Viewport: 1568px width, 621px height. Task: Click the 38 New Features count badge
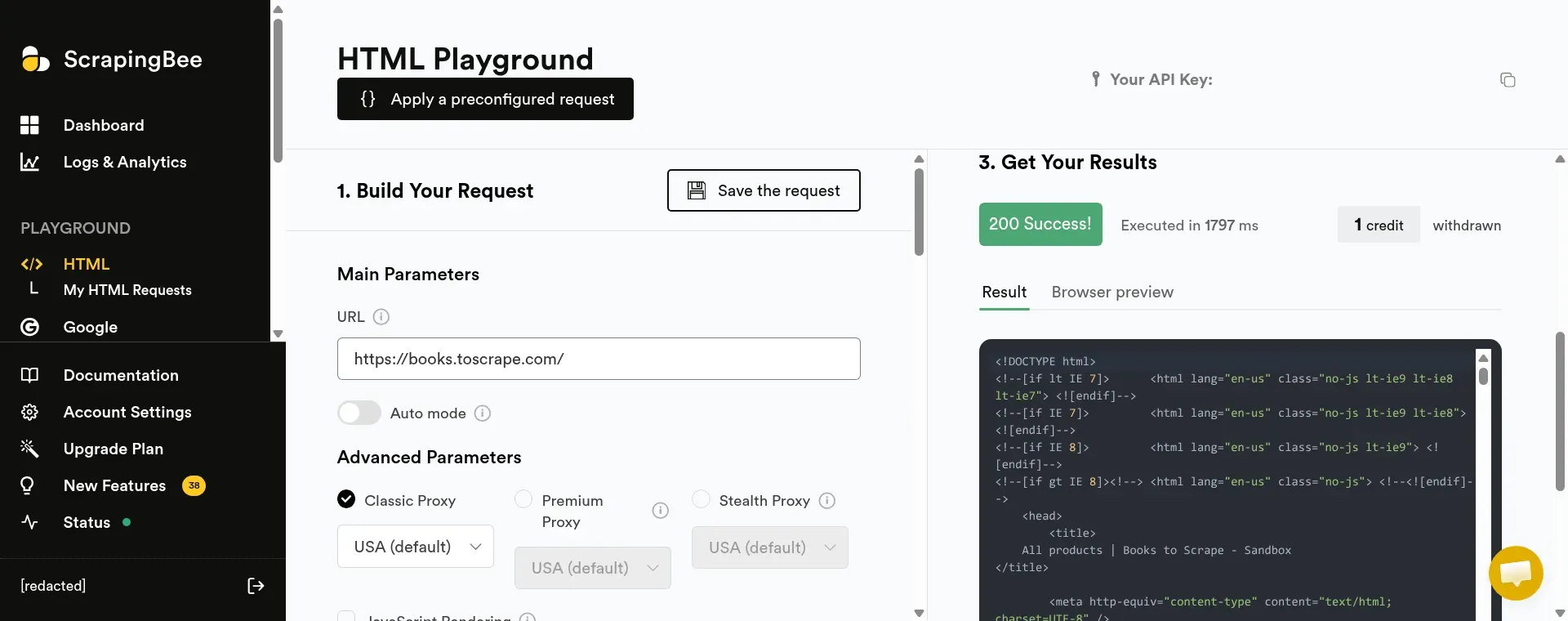tap(194, 485)
